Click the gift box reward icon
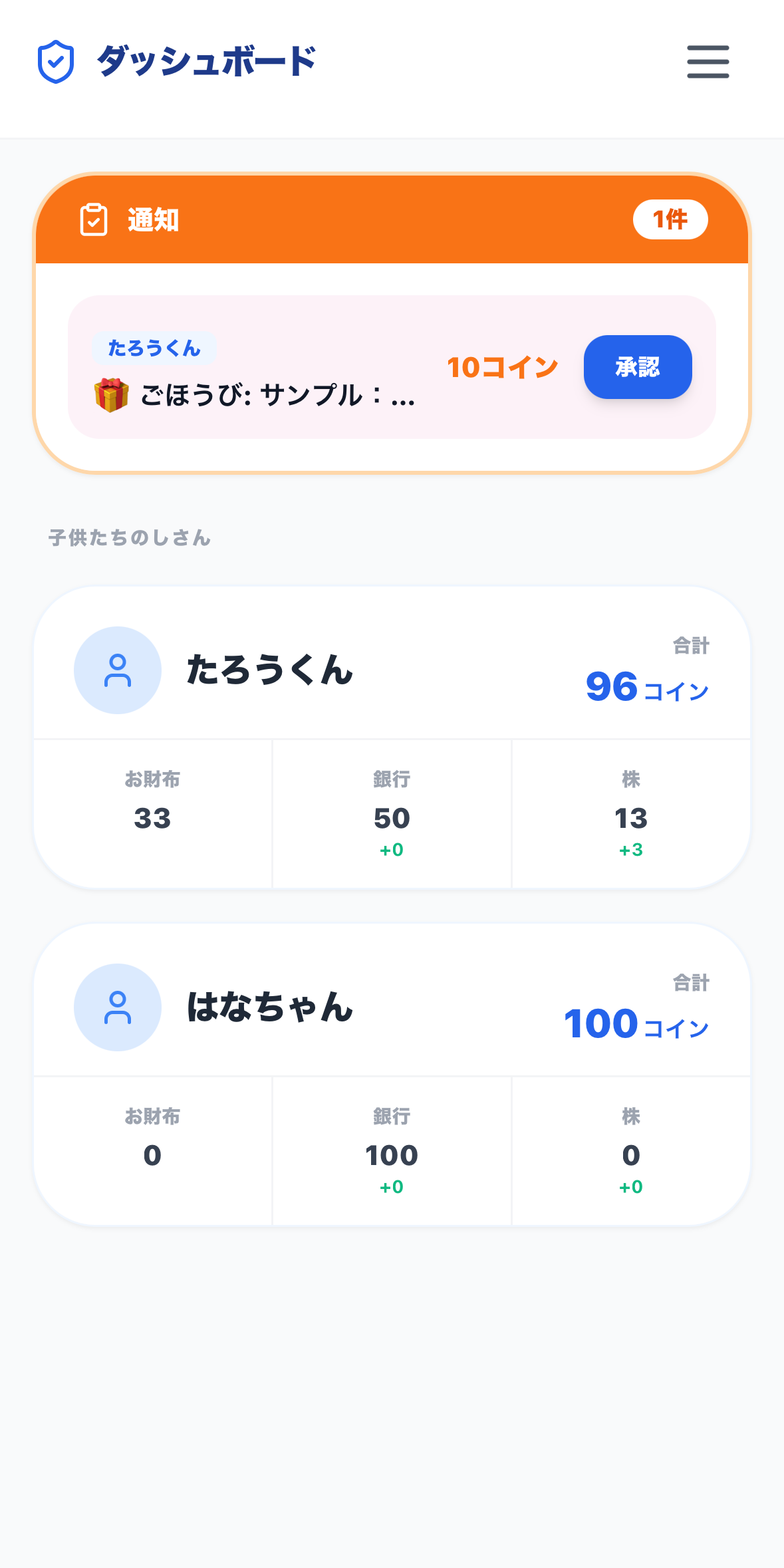The width and height of the screenshot is (784, 1568). [x=111, y=395]
